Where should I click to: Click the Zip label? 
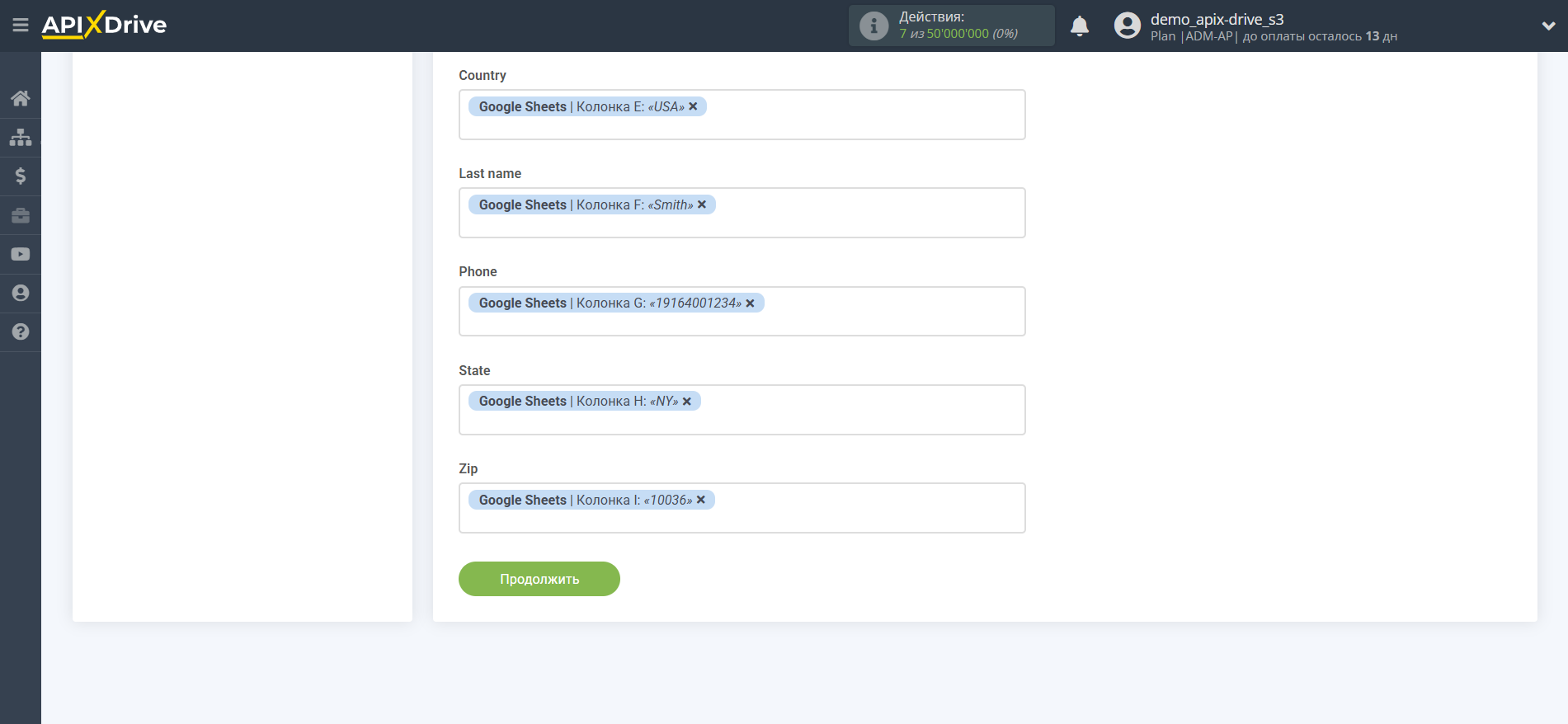tap(468, 468)
